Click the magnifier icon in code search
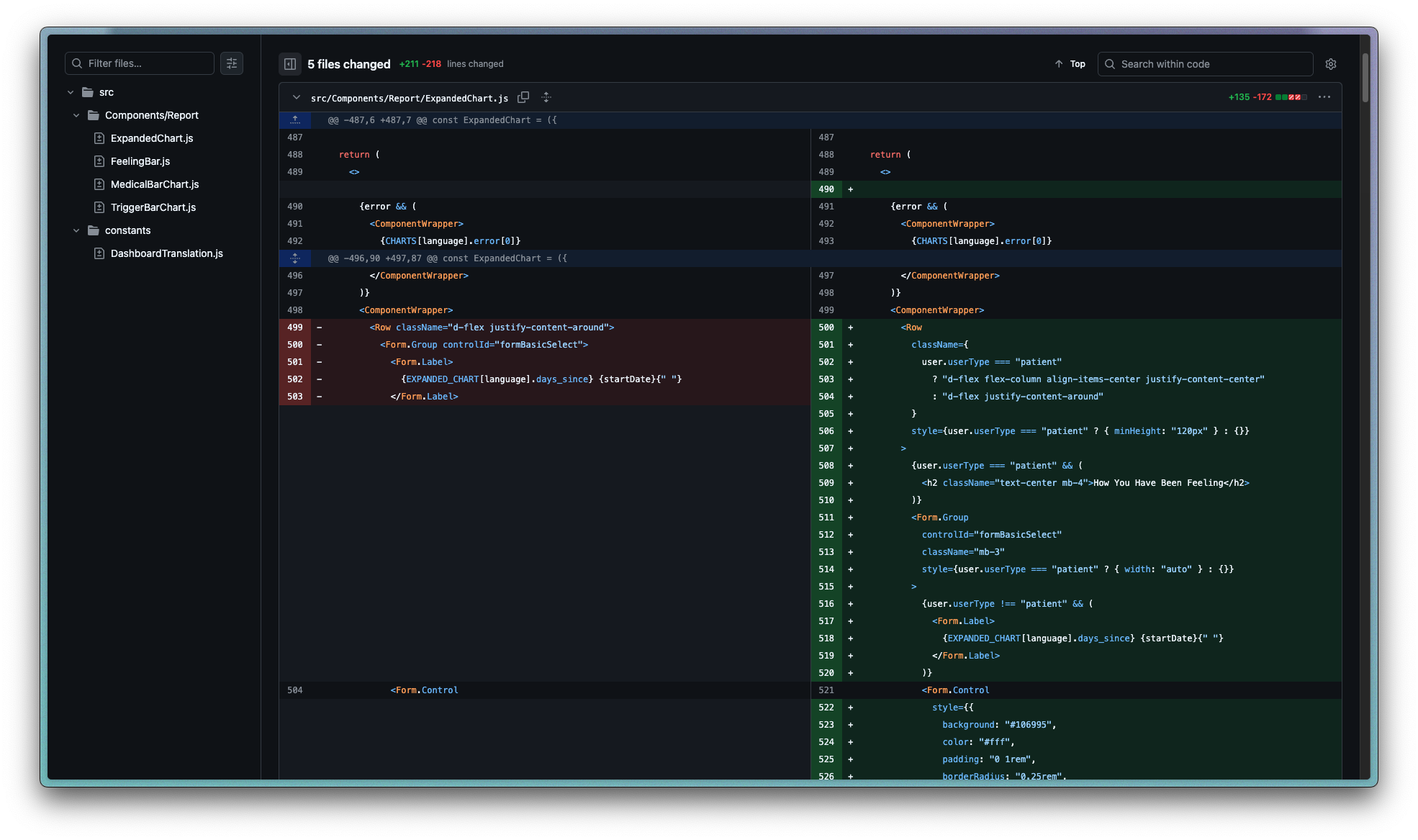Screen dimensions: 1418x840 [1110, 64]
